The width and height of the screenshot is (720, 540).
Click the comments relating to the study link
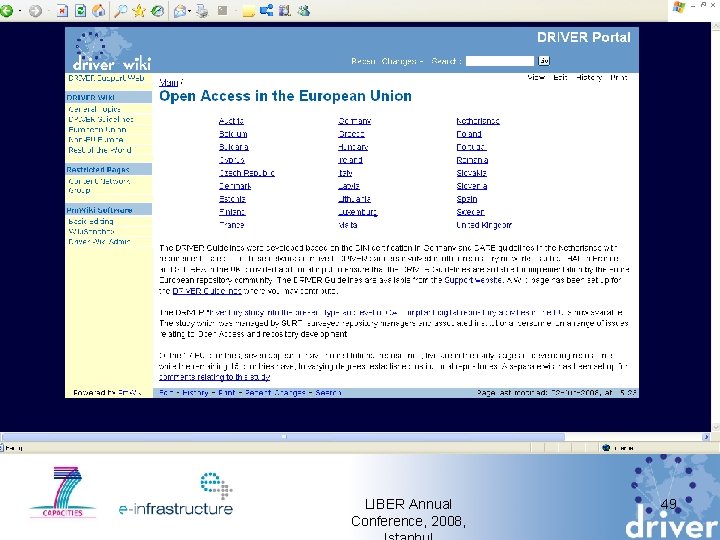coord(214,377)
